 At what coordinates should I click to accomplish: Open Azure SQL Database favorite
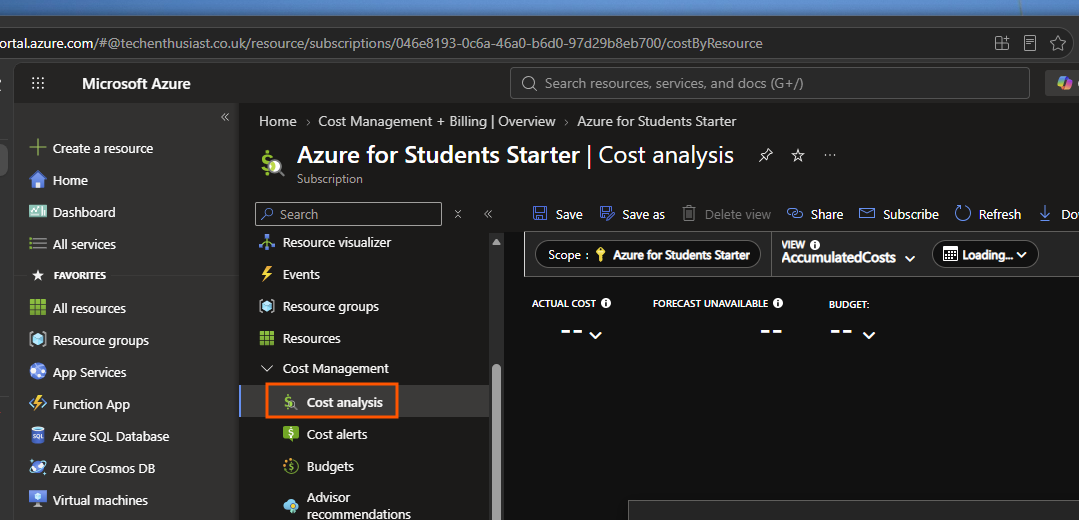[99, 436]
